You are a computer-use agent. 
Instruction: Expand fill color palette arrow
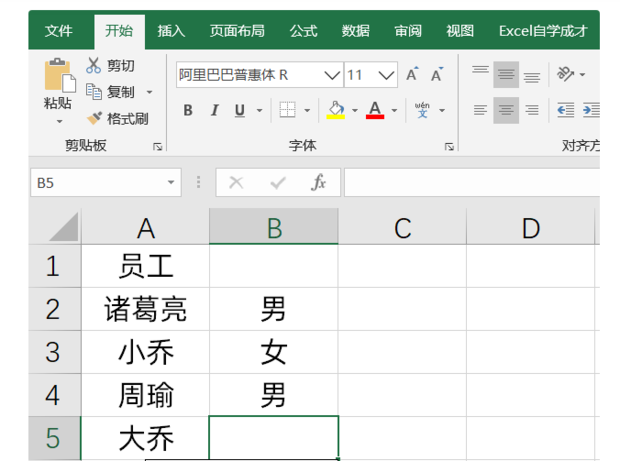(x=355, y=111)
